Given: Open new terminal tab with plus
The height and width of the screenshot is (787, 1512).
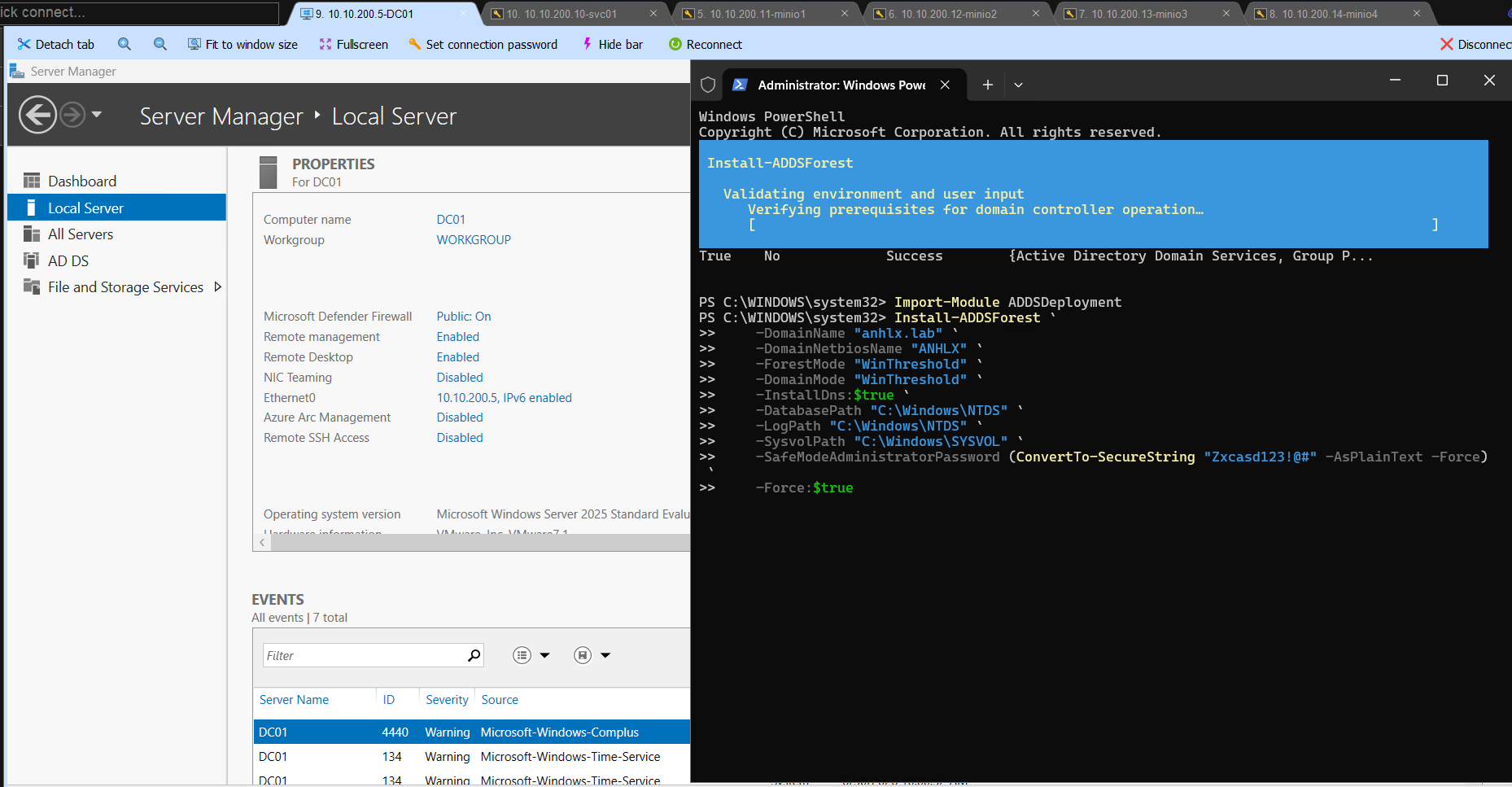Looking at the screenshot, I should coord(987,85).
